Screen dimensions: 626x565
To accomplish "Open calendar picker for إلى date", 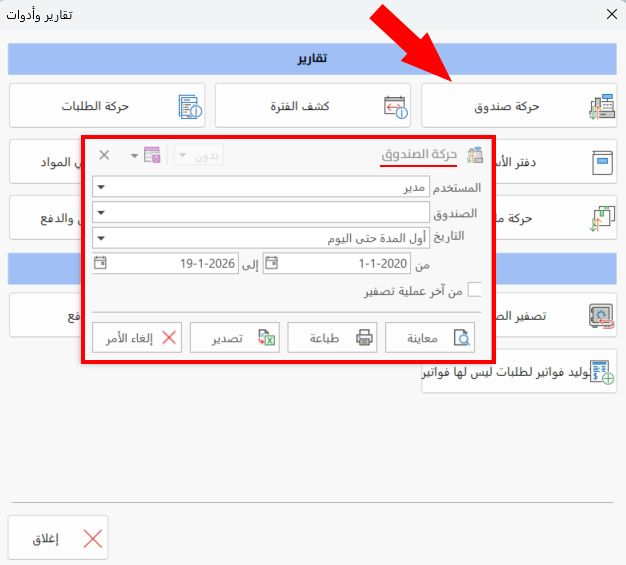I will point(100,263).
